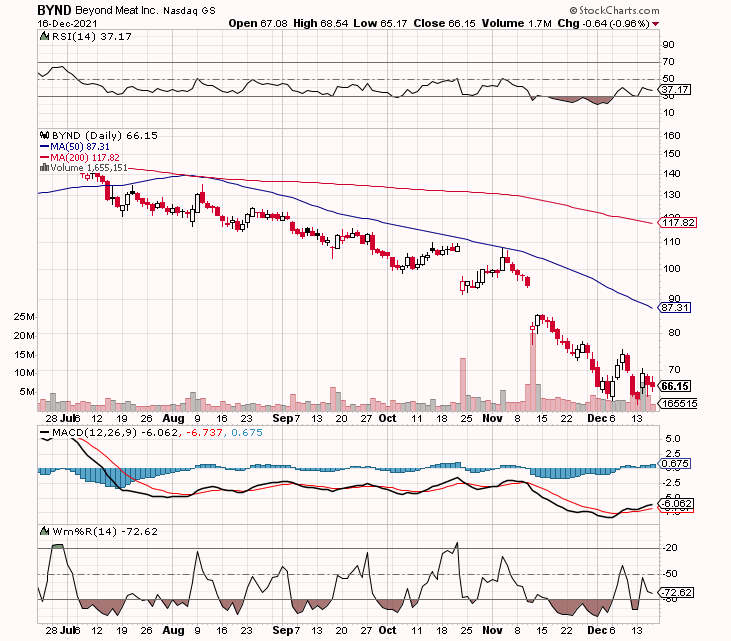Click the 20M volume axis label
Viewport: 731px width, 641px height.
coord(24,336)
